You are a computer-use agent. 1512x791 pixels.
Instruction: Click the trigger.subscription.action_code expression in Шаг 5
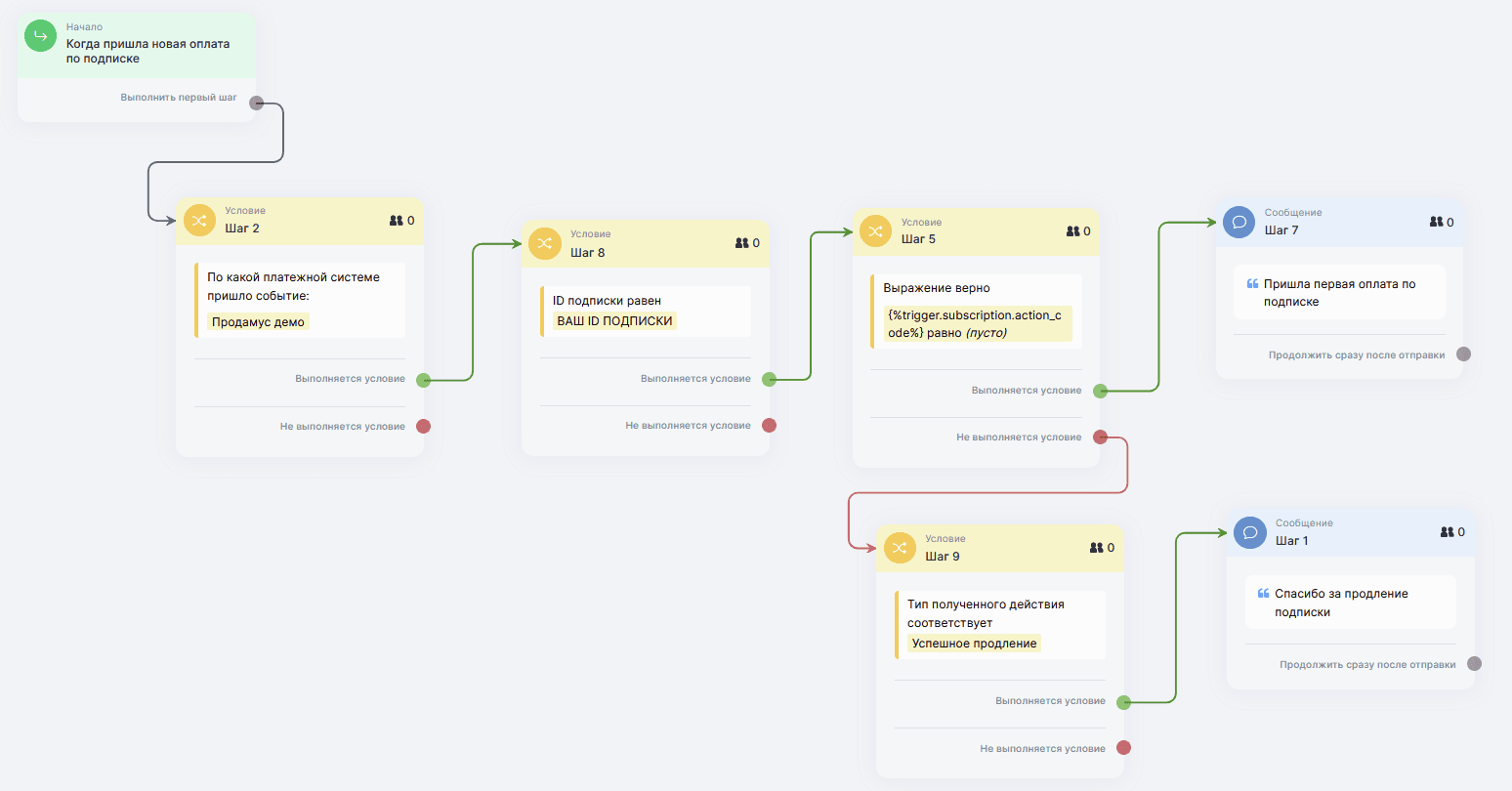(x=974, y=324)
